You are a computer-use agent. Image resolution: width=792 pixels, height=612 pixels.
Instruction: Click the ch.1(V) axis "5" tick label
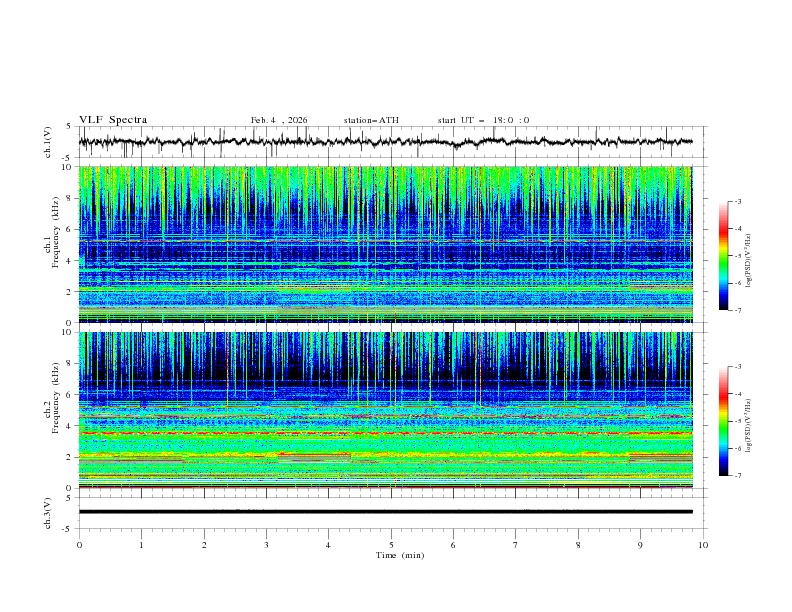[x=69, y=127]
